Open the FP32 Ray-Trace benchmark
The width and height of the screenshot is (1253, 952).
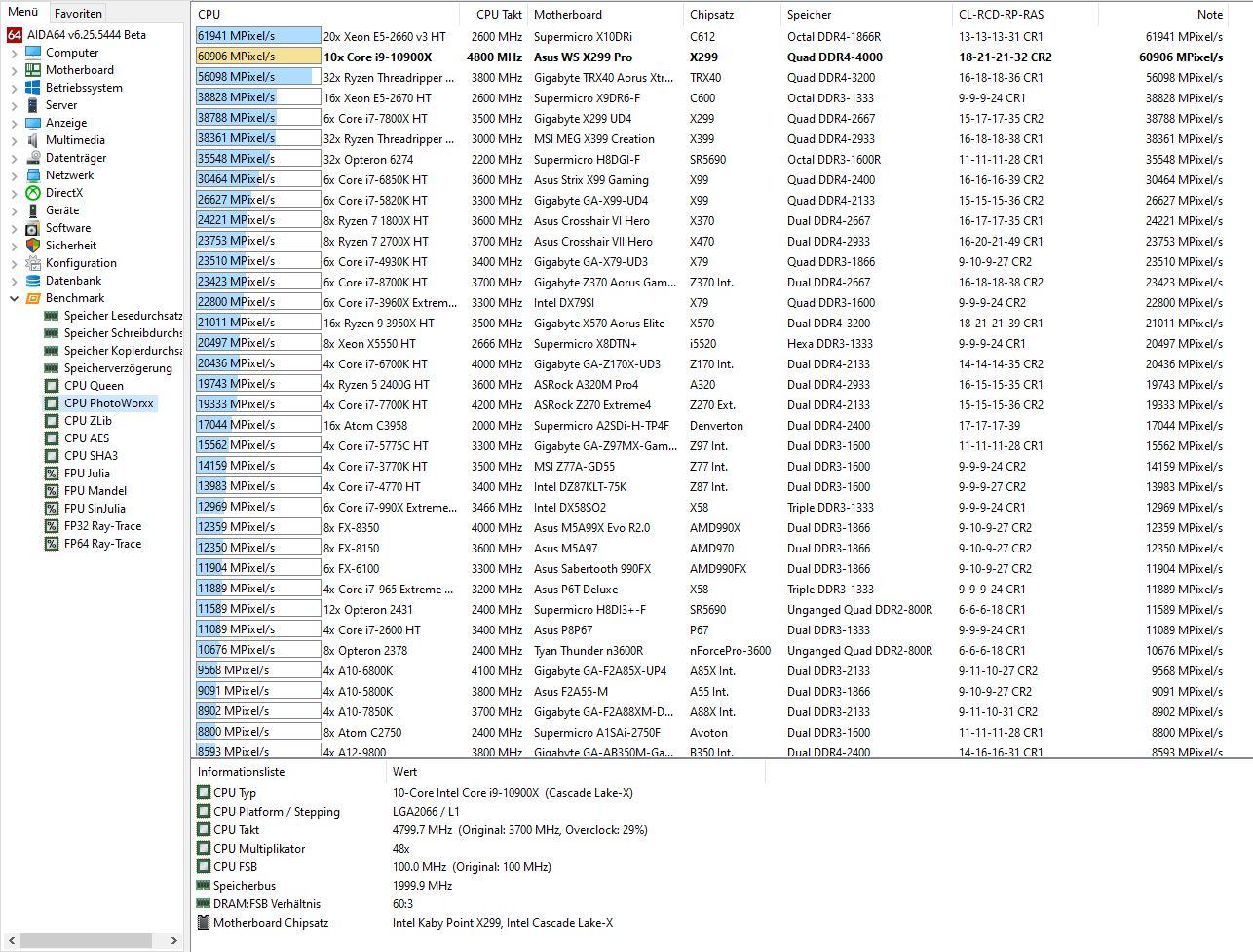102,526
